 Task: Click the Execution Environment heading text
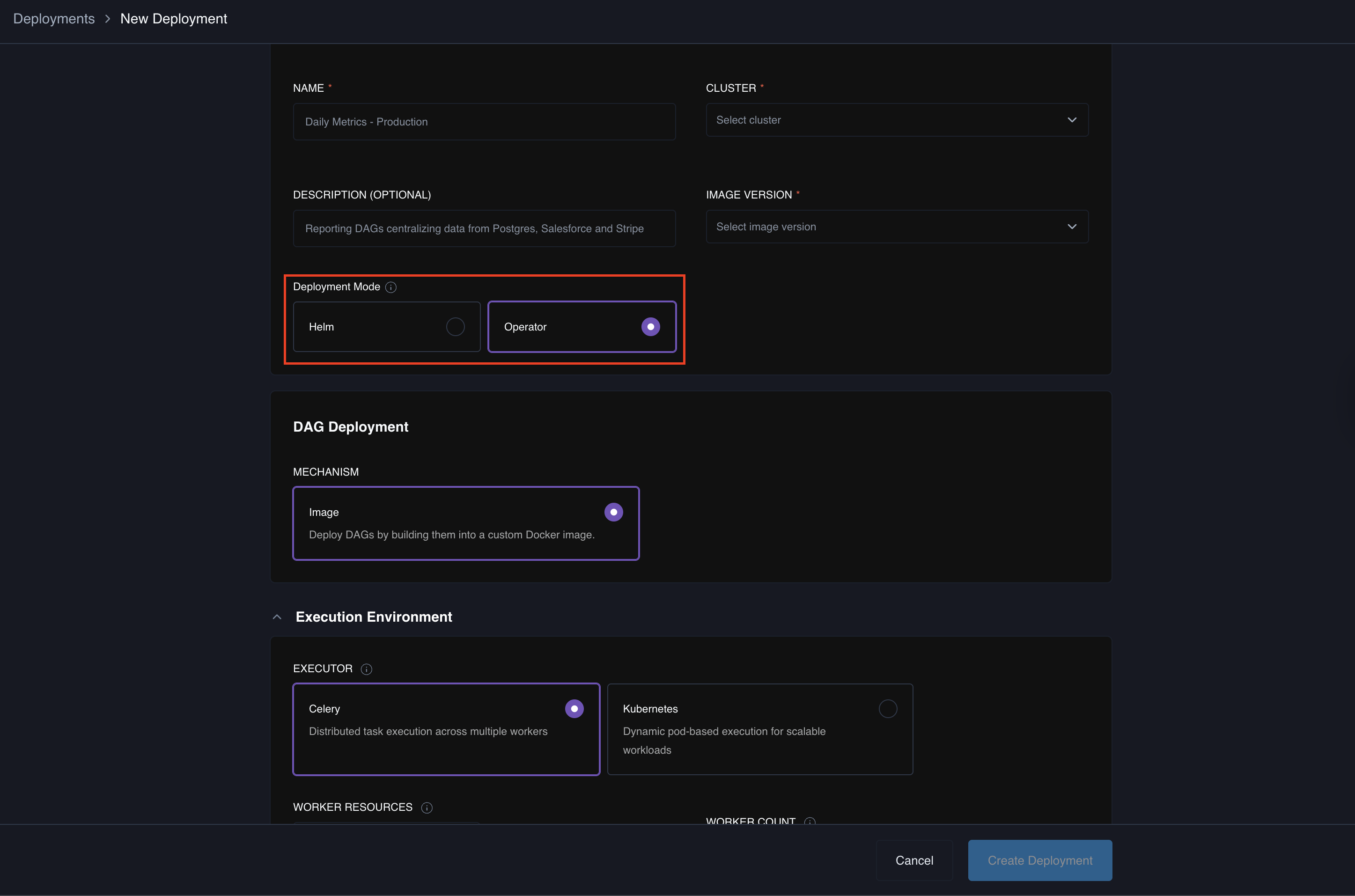[x=374, y=617]
